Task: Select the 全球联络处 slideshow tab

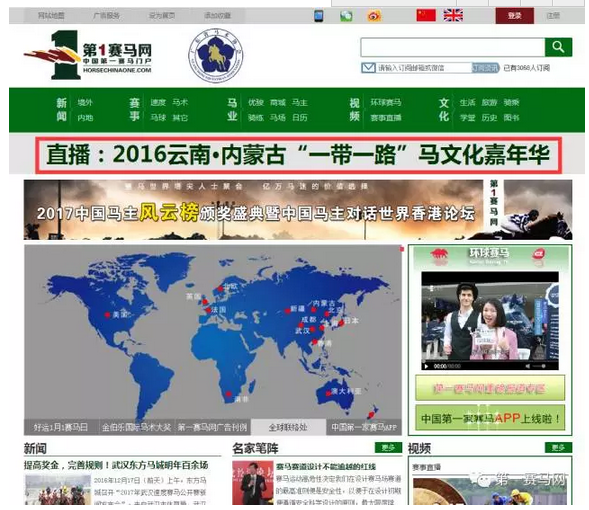Action: click(x=288, y=427)
